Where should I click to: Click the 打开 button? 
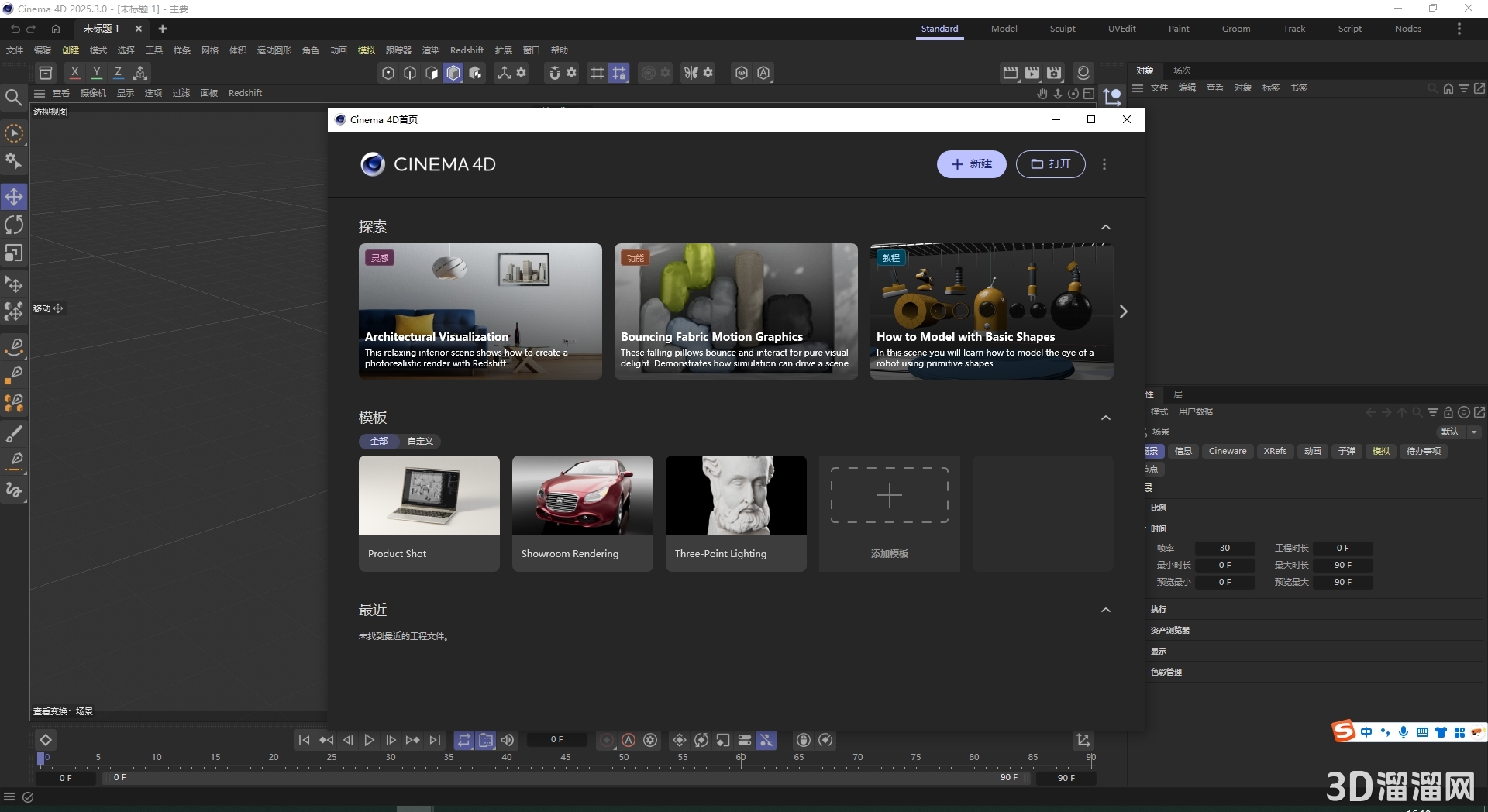coord(1050,164)
